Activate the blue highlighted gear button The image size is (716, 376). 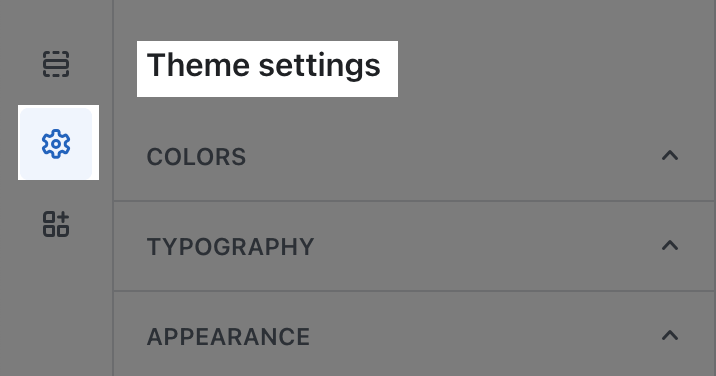pos(56,144)
